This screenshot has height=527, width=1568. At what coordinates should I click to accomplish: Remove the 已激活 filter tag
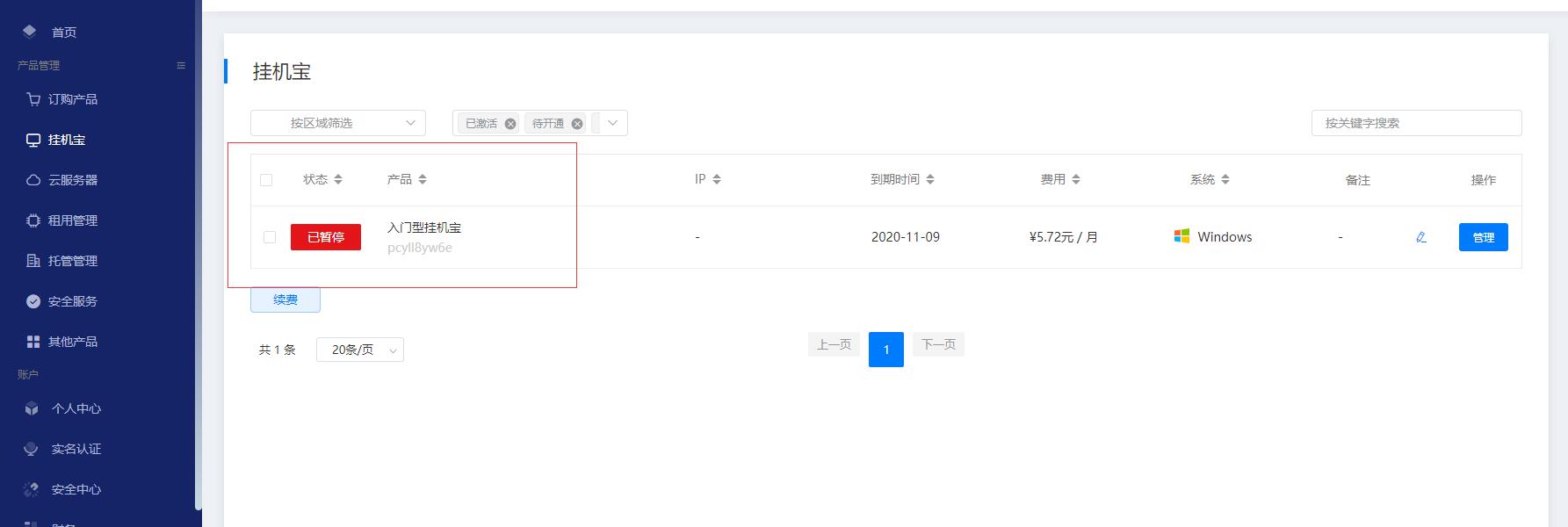click(x=510, y=124)
